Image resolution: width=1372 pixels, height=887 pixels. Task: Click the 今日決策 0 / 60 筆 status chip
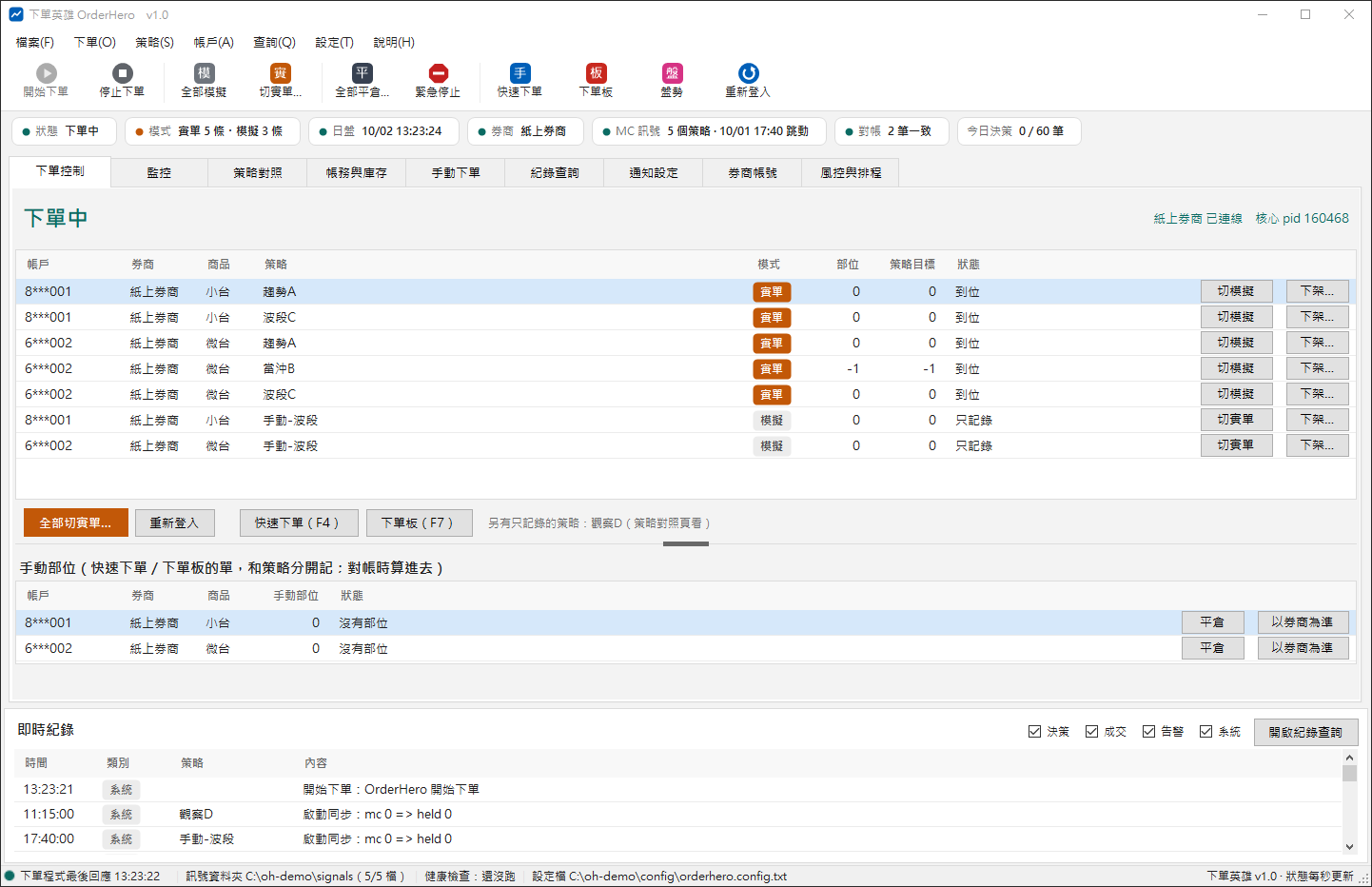(1018, 131)
